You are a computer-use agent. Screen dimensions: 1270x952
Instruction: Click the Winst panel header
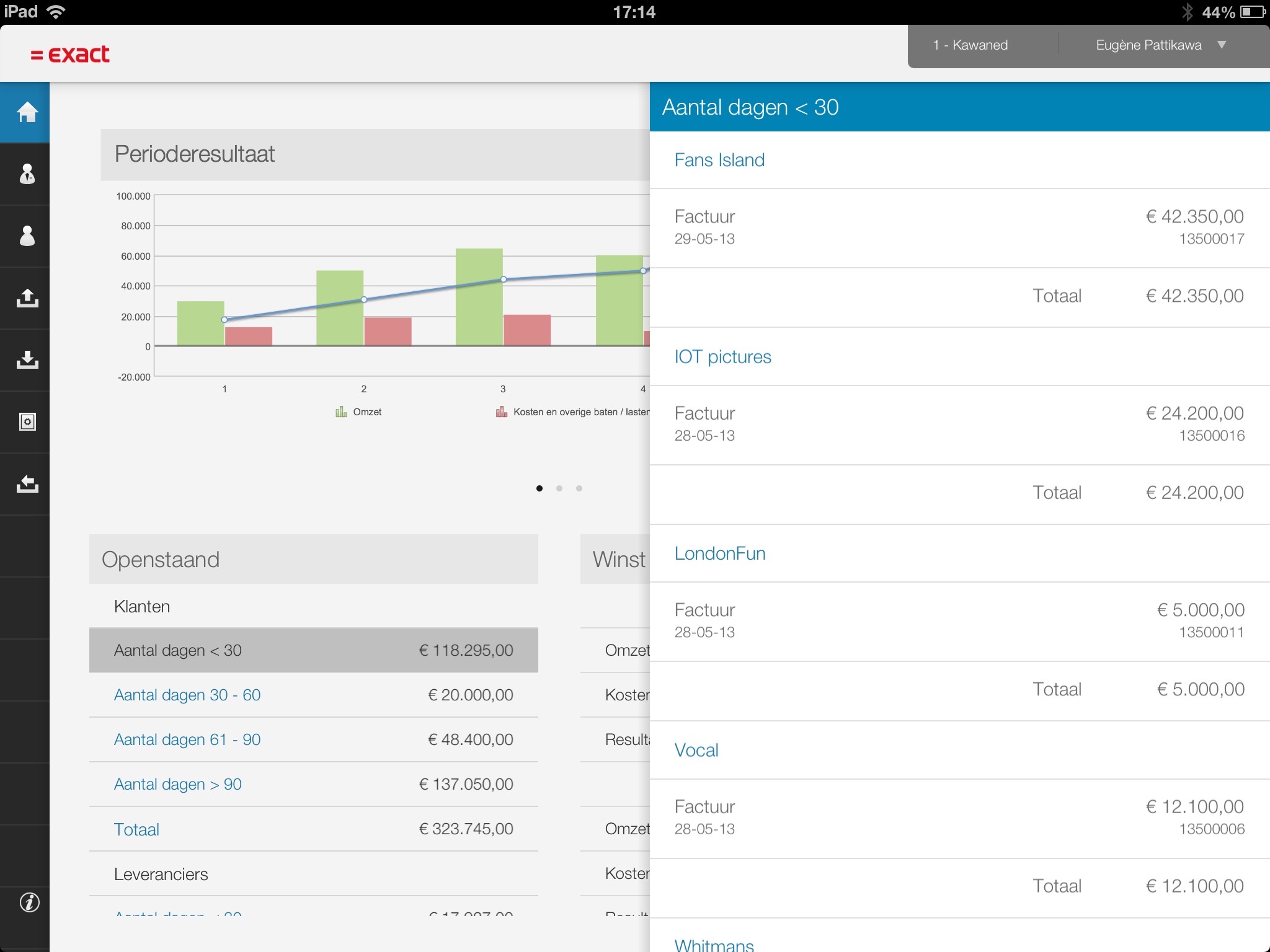615,559
